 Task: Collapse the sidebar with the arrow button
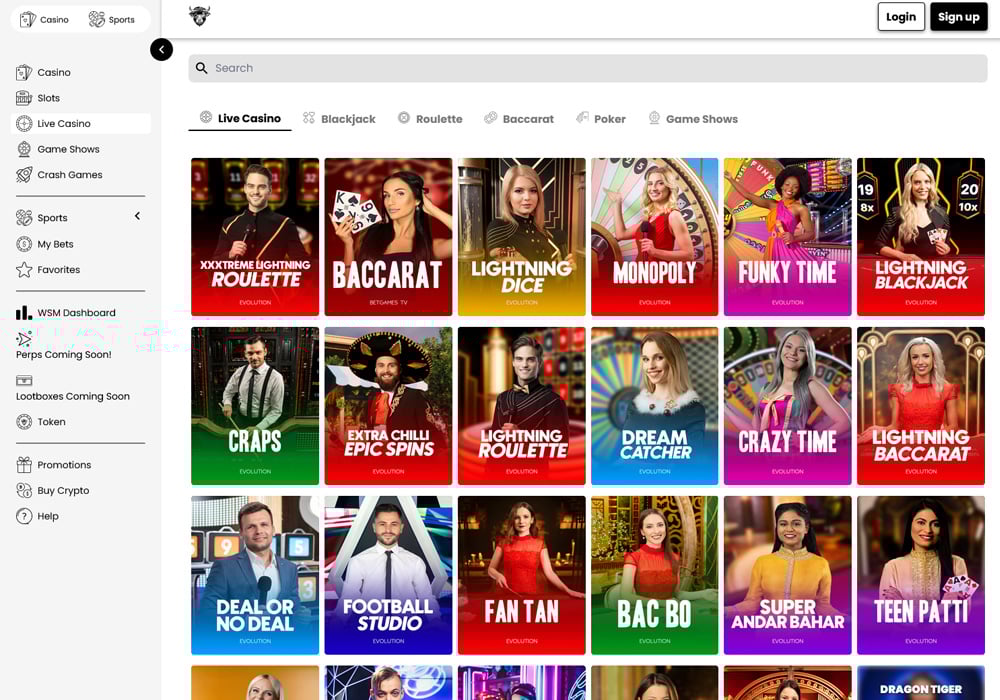coord(161,50)
